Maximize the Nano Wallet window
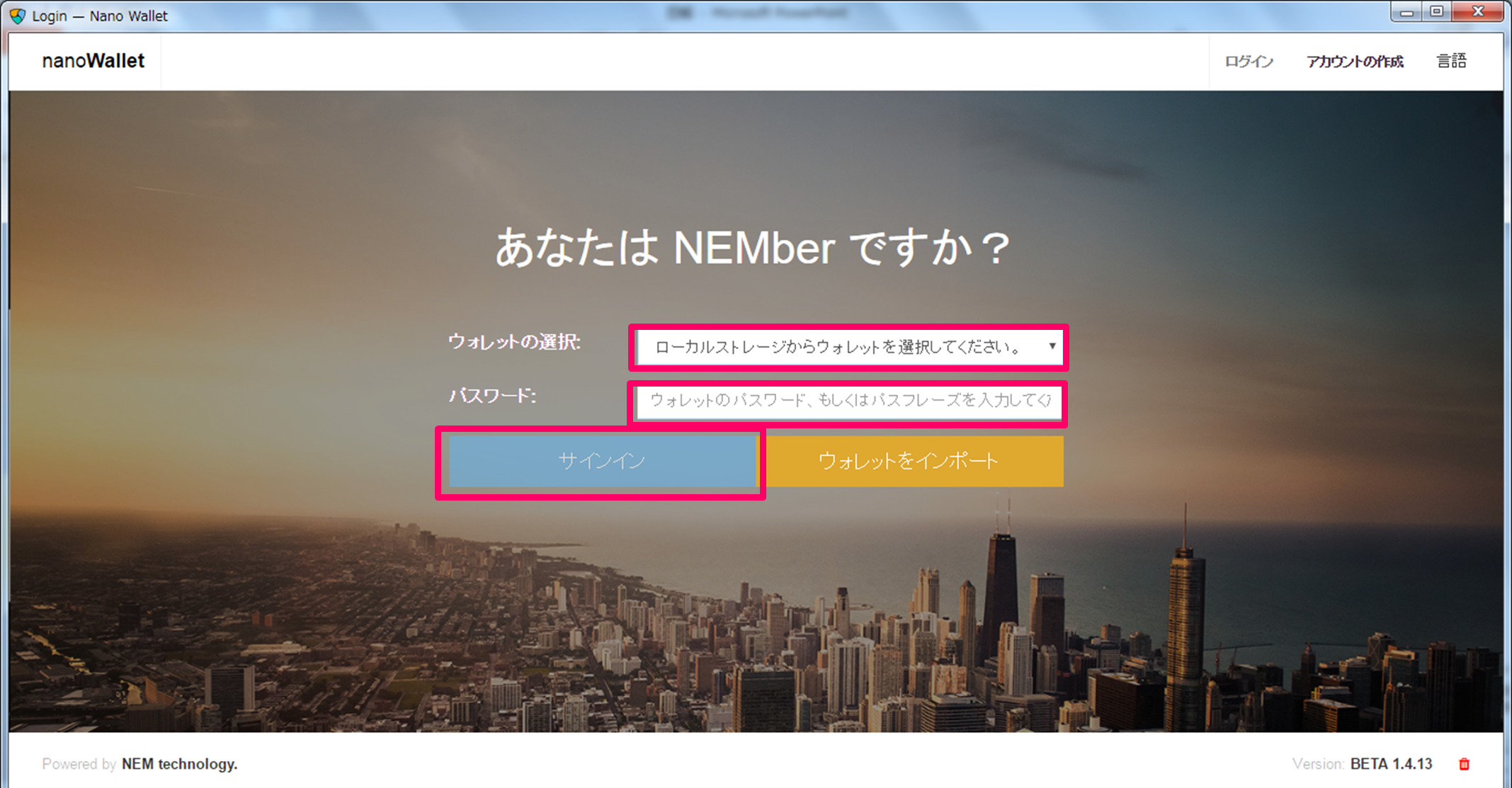 pyautogui.click(x=1437, y=12)
